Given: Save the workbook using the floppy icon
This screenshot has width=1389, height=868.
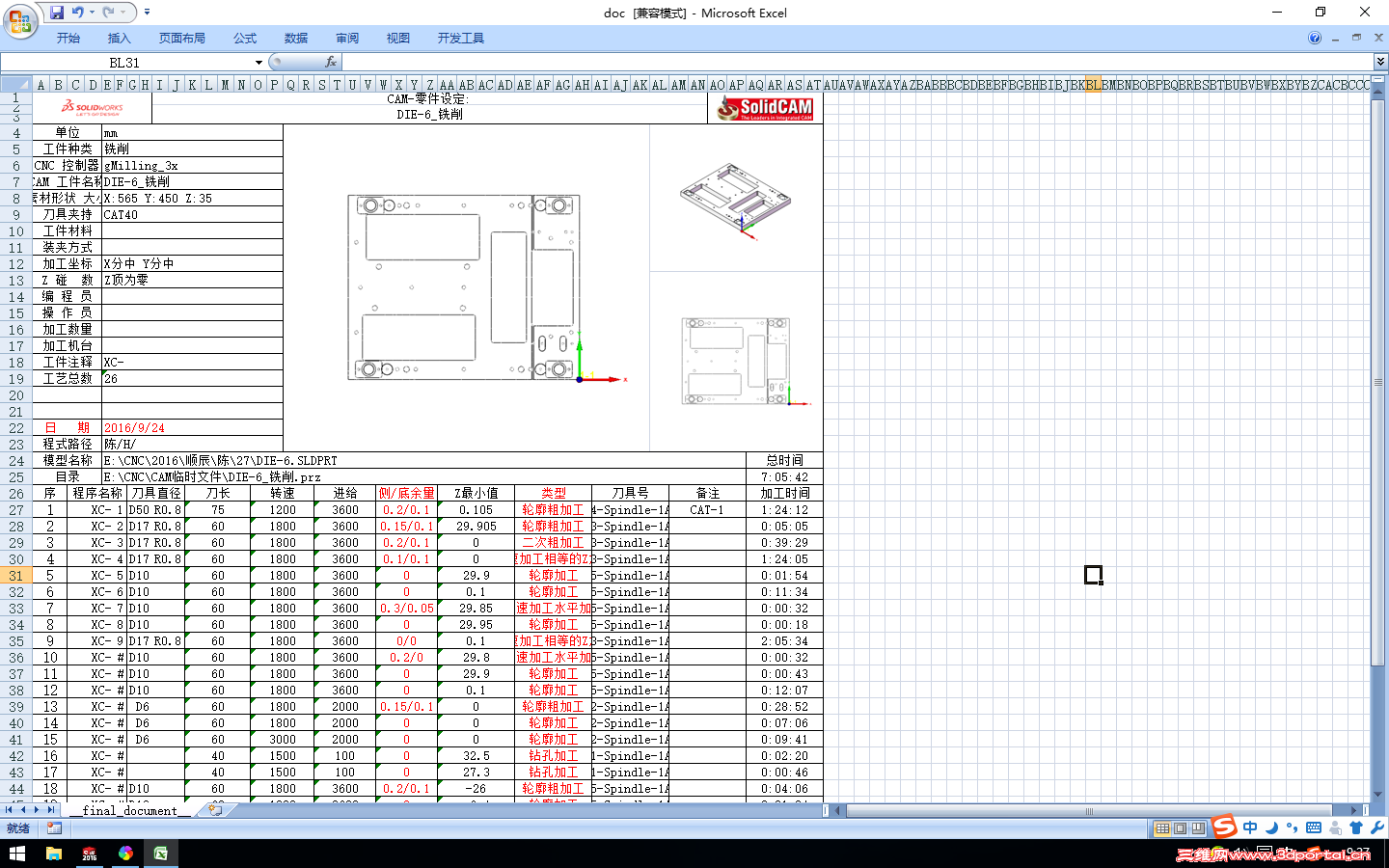Looking at the screenshot, I should click(57, 13).
